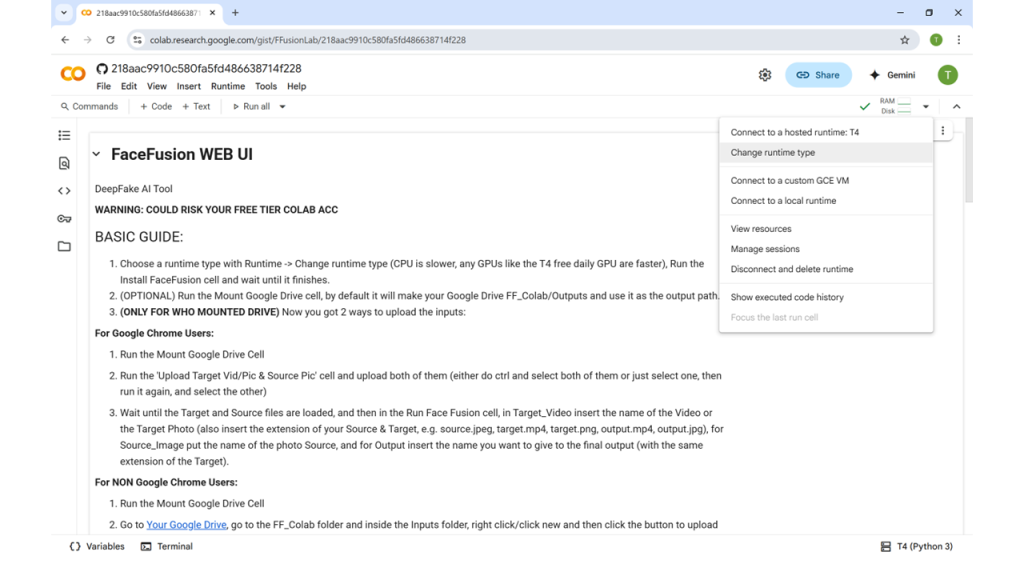Add a Text cell

point(196,106)
